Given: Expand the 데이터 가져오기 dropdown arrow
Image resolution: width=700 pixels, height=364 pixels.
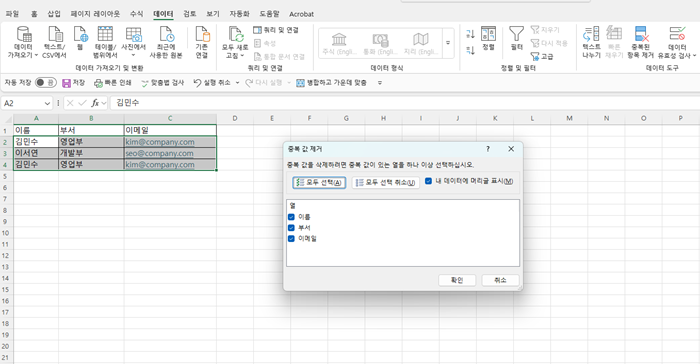Looking at the screenshot, I should click(x=36, y=55).
